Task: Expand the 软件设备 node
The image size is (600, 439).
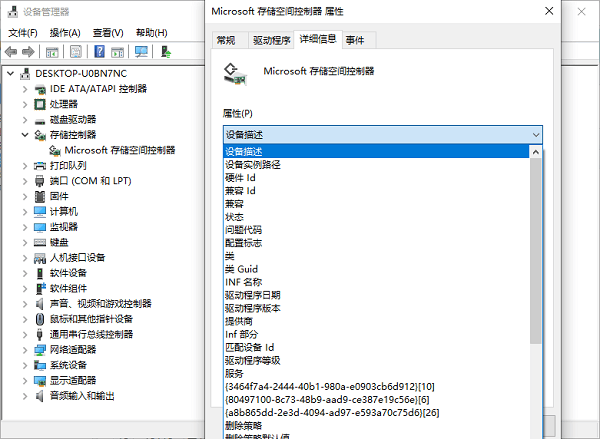Action: click(x=25, y=273)
